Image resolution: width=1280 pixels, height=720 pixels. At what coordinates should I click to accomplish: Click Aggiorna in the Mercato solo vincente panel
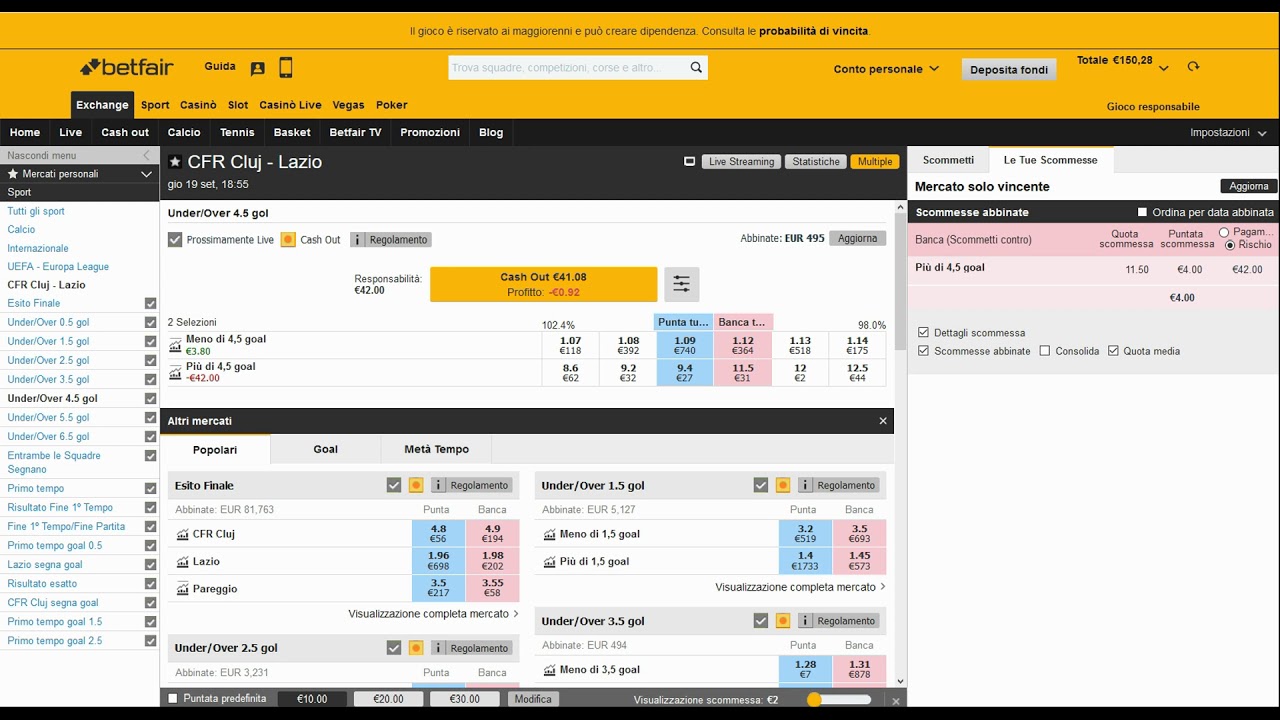tap(1249, 186)
